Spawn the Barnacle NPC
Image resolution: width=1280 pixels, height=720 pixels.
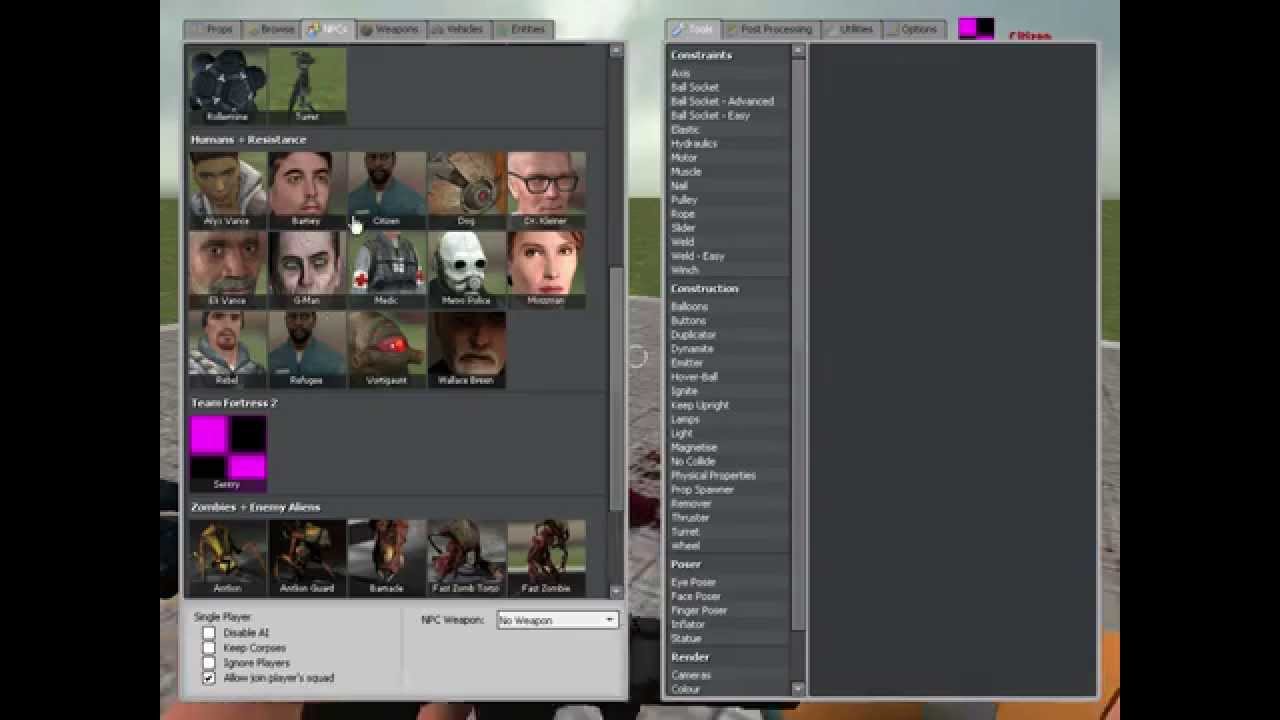387,557
